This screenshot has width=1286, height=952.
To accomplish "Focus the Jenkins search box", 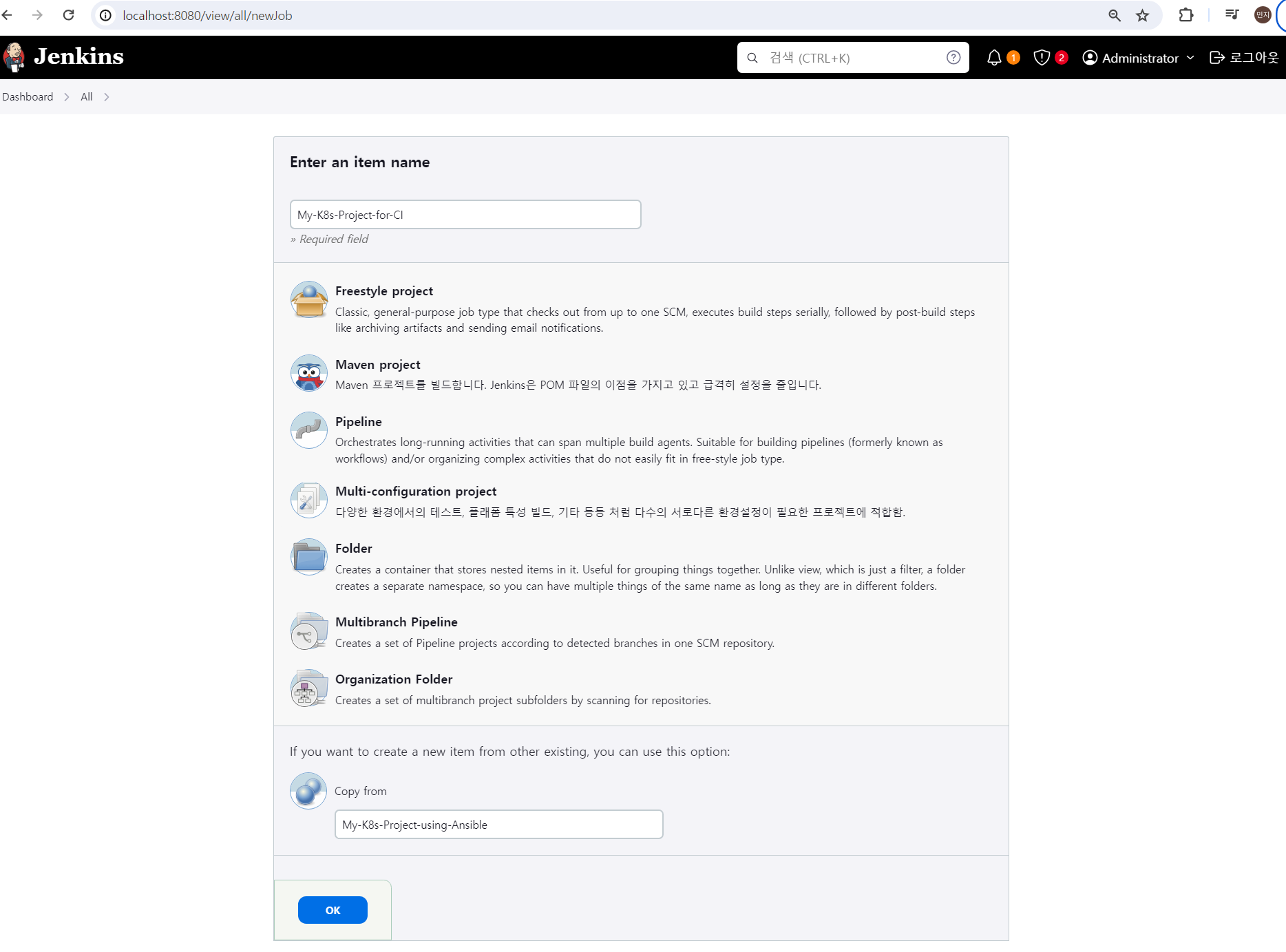I will click(853, 58).
